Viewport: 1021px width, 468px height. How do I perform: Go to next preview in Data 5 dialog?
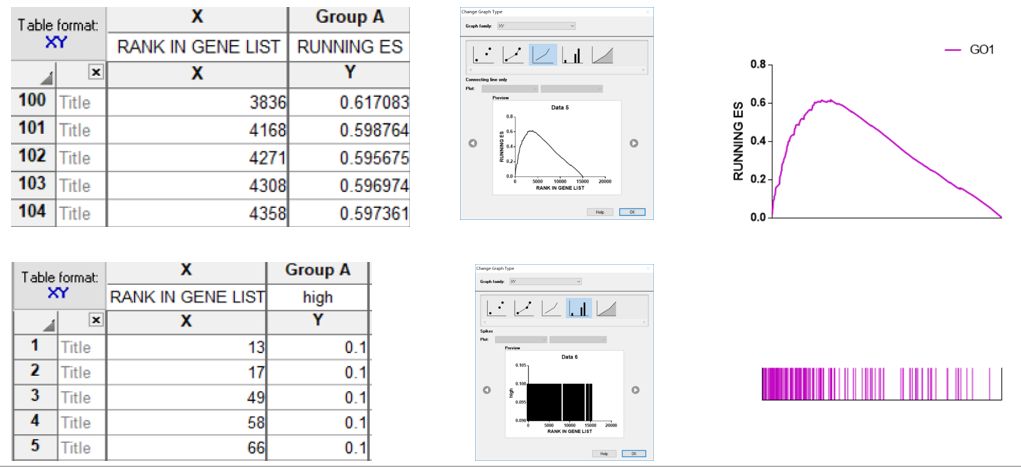pyautogui.click(x=634, y=143)
